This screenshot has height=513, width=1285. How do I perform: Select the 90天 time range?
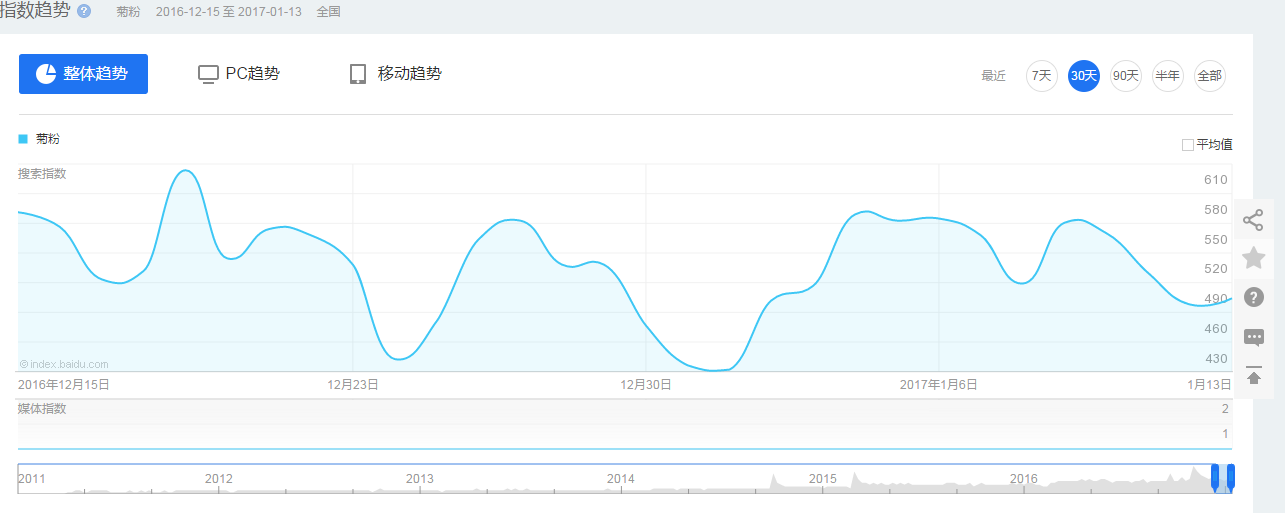coord(1125,75)
